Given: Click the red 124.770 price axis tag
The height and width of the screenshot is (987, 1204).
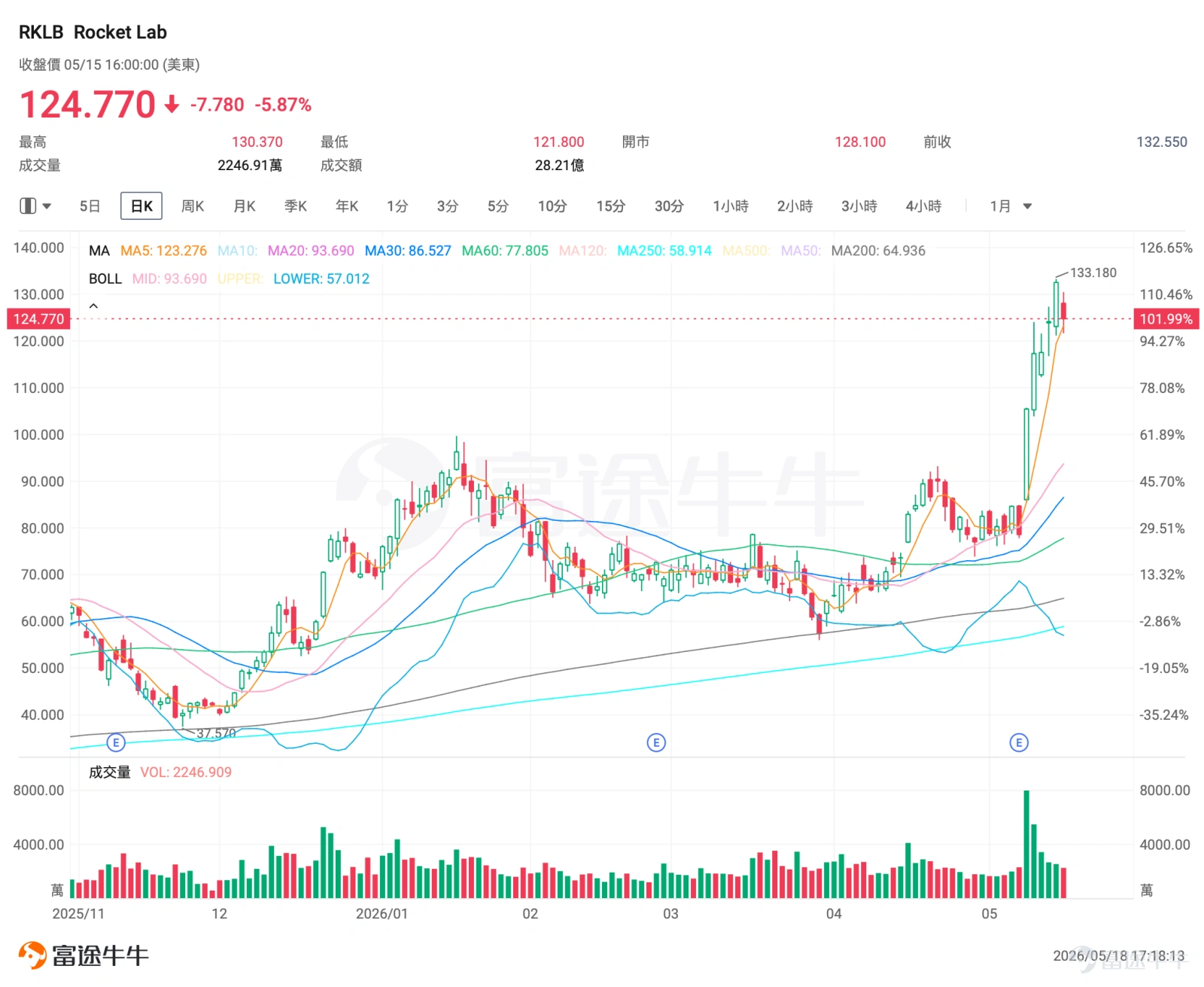Looking at the screenshot, I should (39, 319).
